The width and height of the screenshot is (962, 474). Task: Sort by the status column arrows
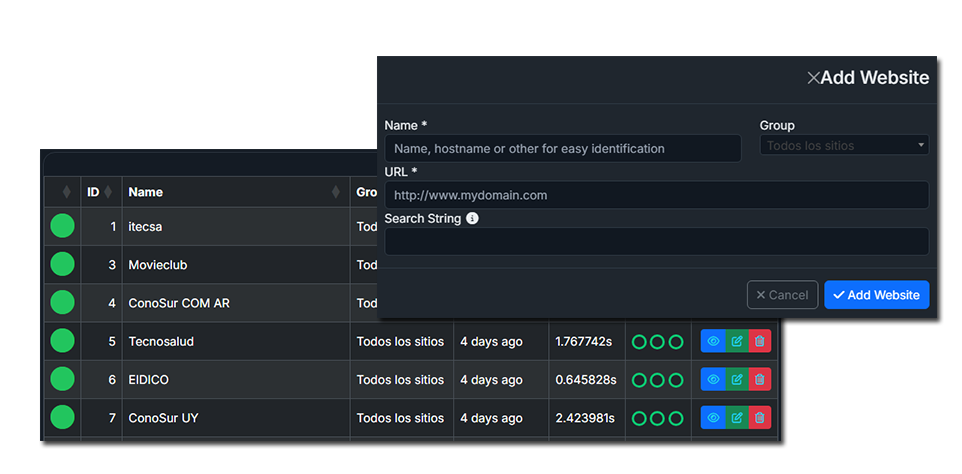tap(66, 192)
